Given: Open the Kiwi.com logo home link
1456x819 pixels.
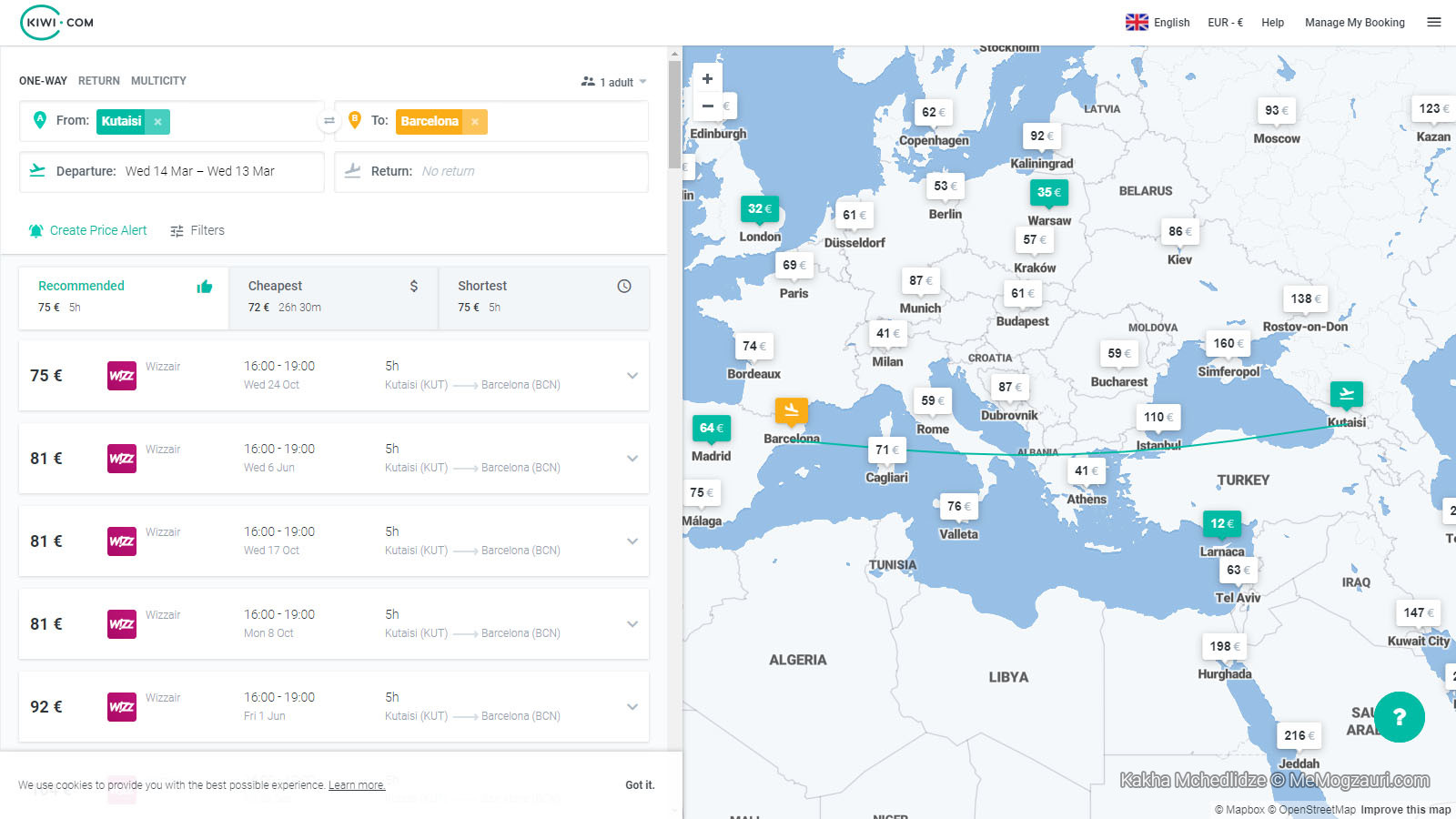Looking at the screenshot, I should point(56,23).
